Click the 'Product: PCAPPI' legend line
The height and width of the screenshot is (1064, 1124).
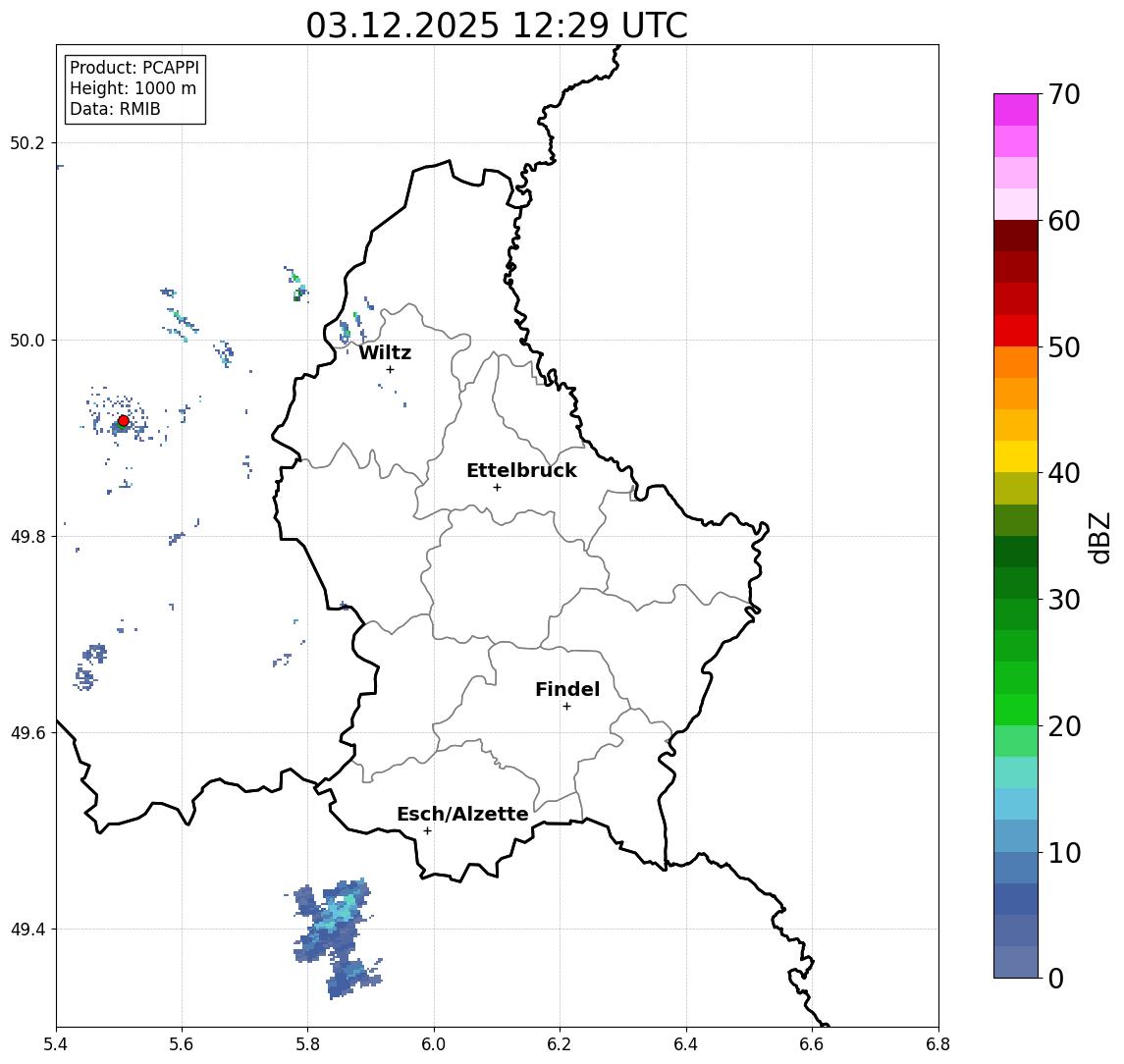134,68
